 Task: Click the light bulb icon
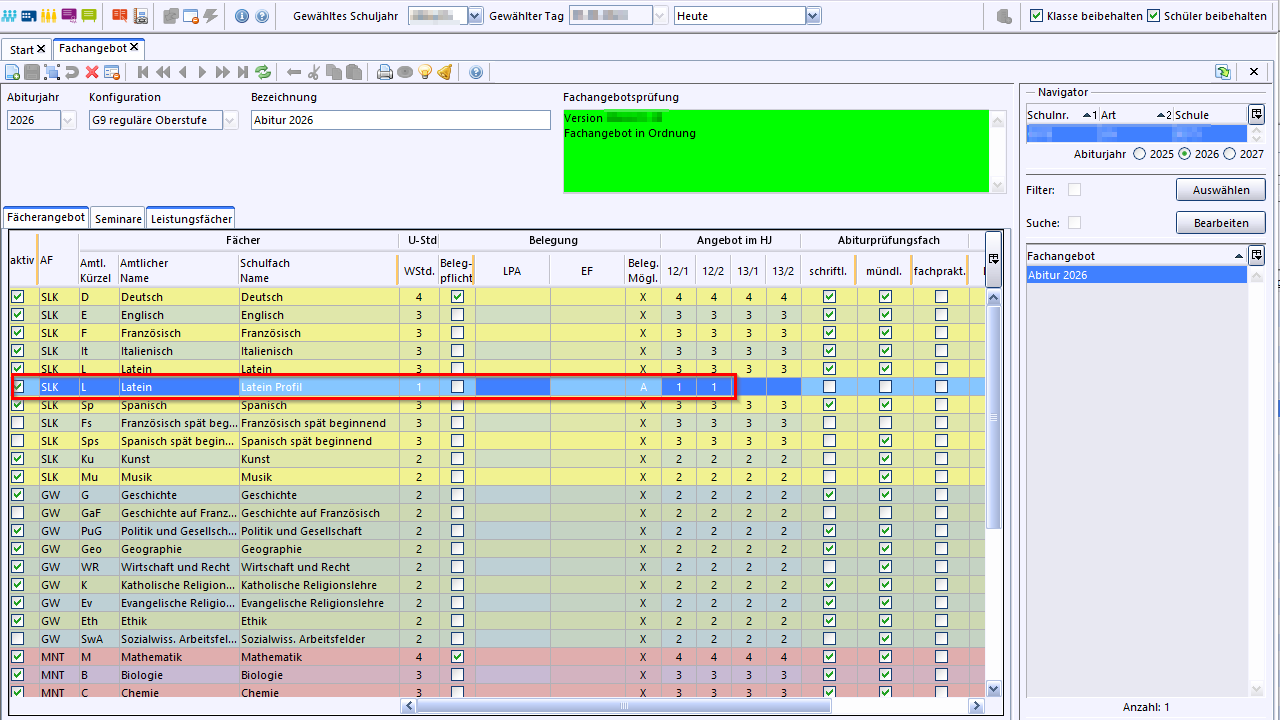[x=425, y=72]
